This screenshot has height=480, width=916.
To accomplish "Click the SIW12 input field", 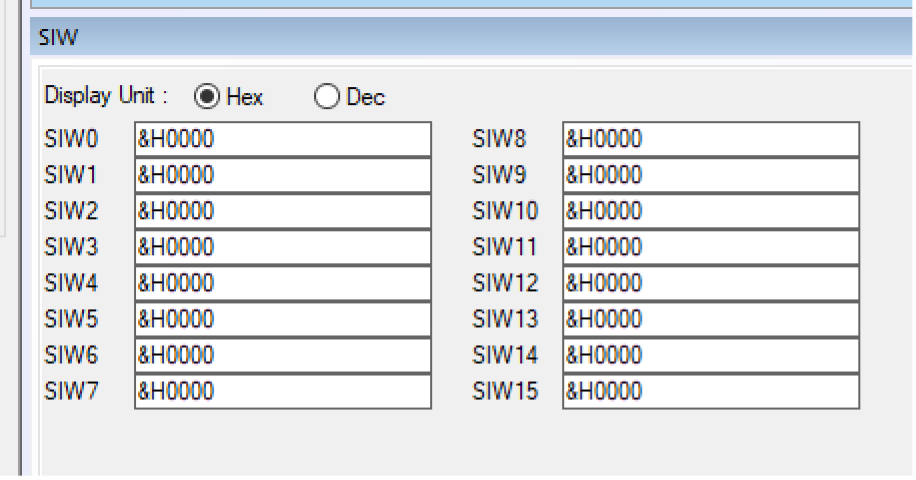I will [x=710, y=284].
